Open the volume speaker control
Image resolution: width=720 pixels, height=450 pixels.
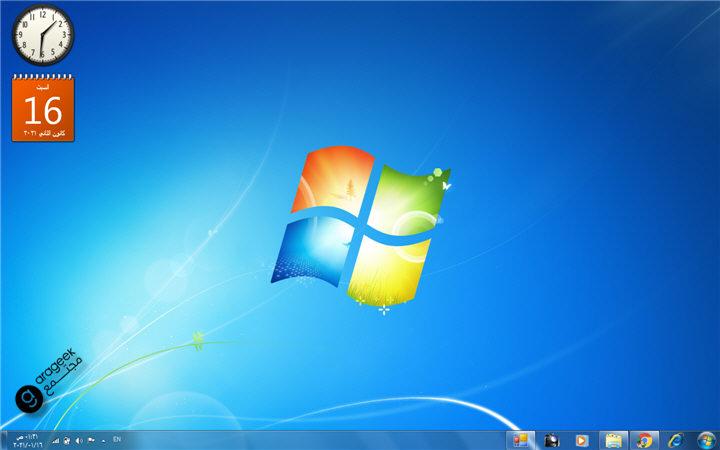tap(79, 440)
